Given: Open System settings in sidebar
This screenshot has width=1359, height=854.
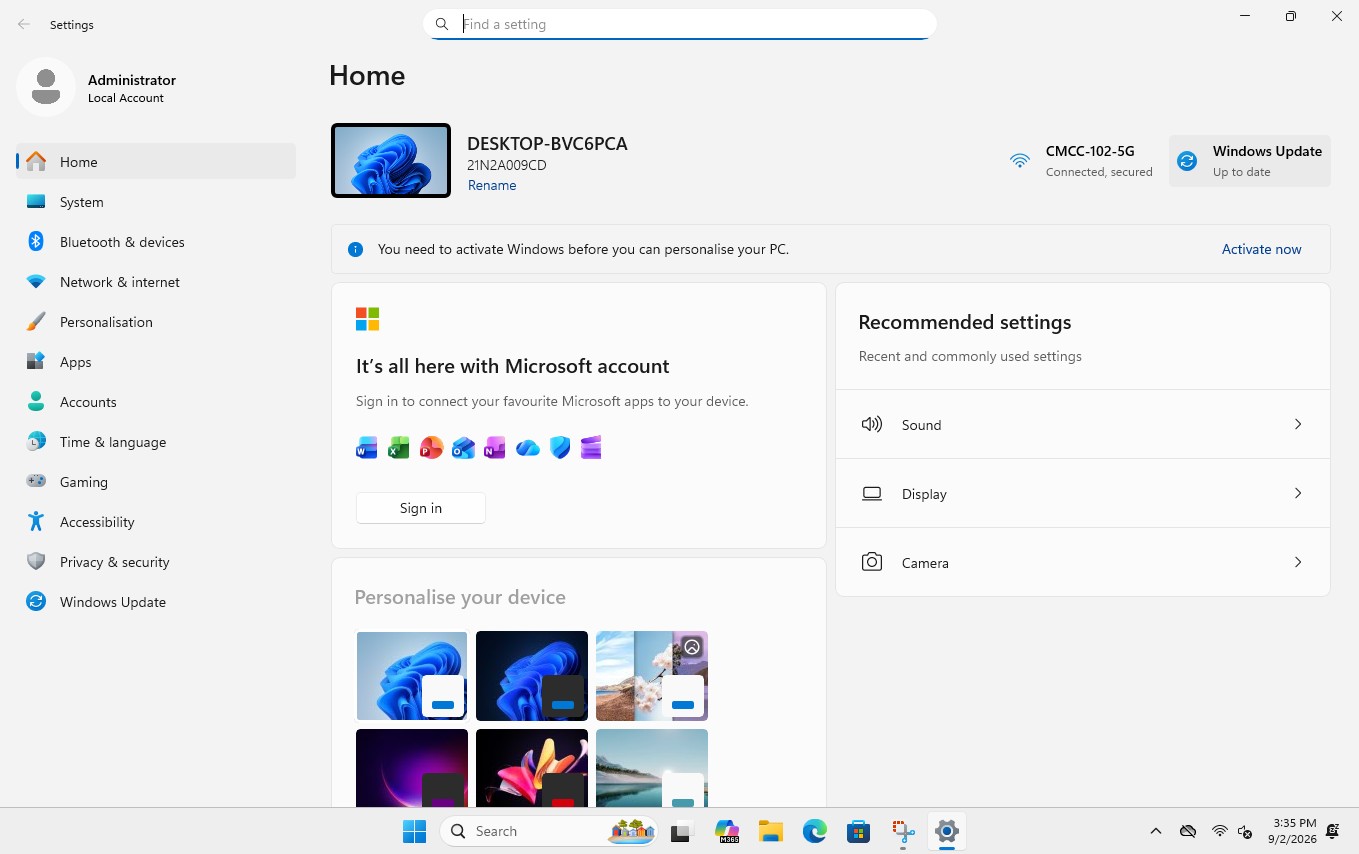Looking at the screenshot, I should pos(156,202).
